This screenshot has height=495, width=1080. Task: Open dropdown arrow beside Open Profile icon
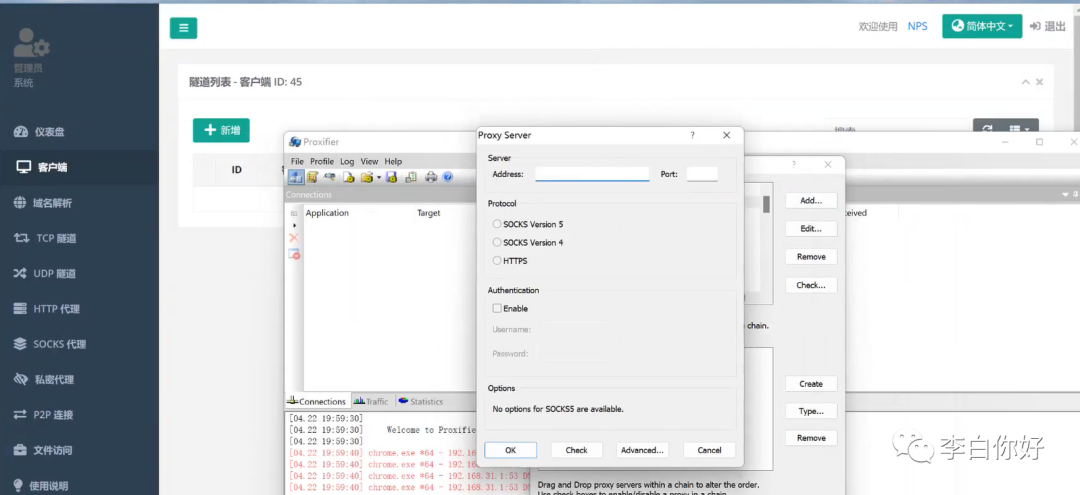coord(379,178)
